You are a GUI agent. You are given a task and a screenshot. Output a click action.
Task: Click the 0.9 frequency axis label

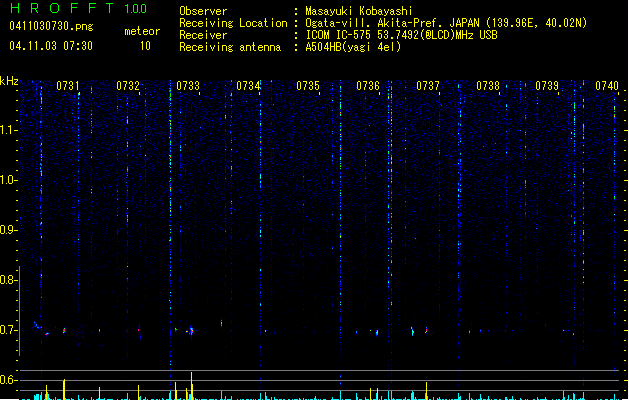click(x=9, y=230)
